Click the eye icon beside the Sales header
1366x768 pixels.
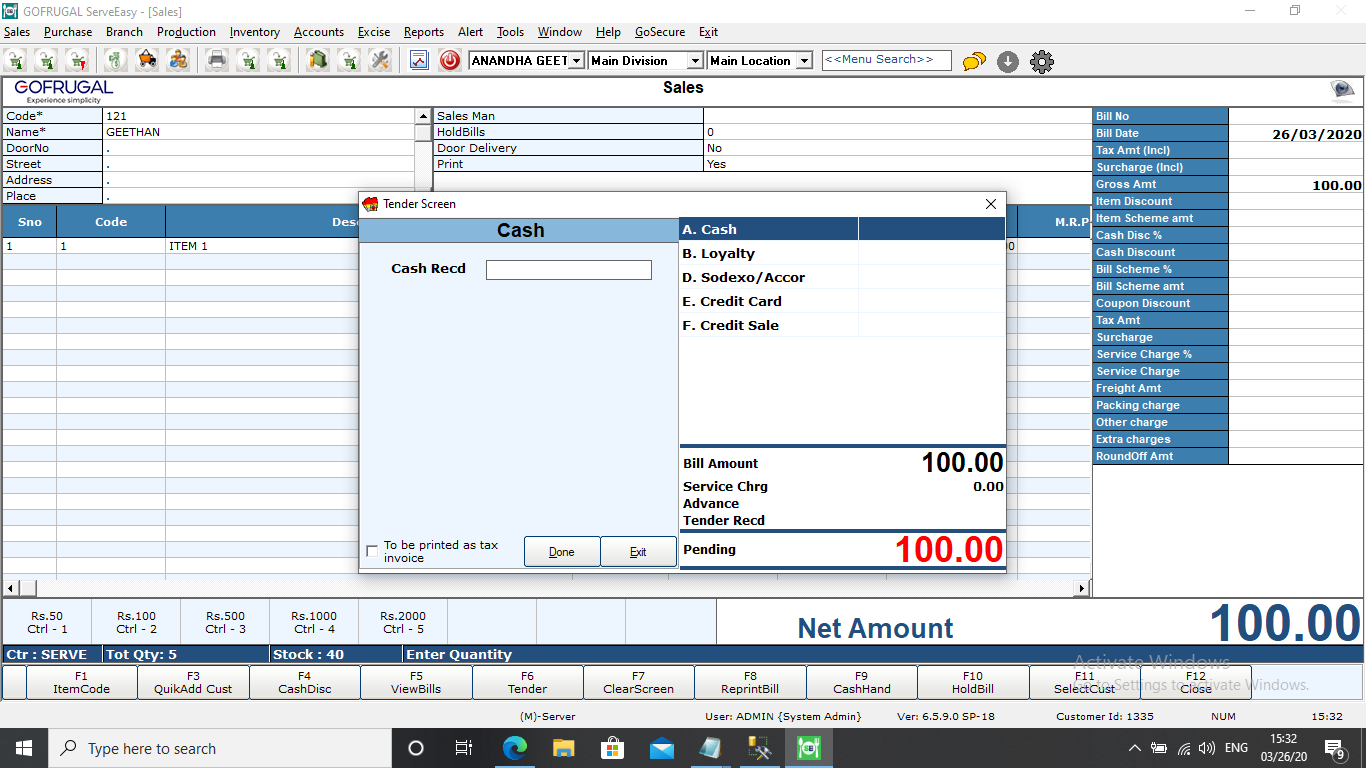pos(1342,91)
